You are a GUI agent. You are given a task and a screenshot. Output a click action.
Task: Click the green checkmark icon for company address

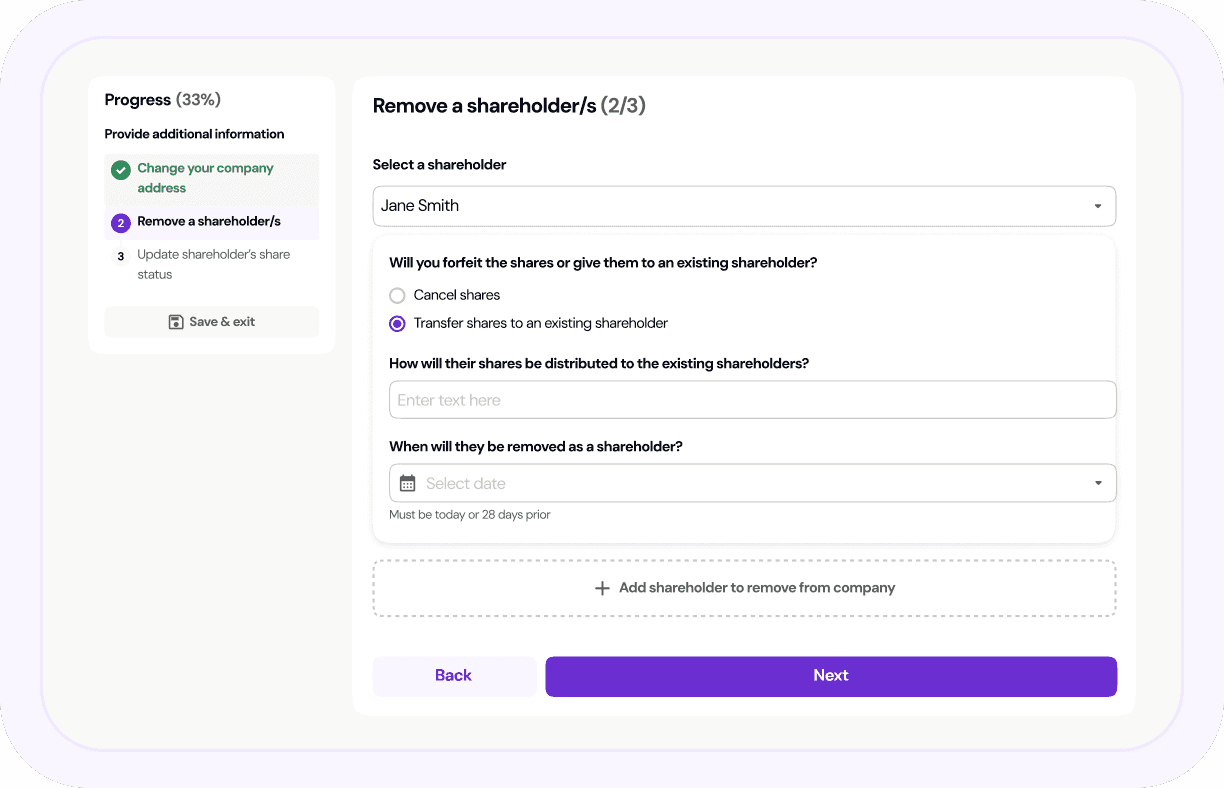121,170
